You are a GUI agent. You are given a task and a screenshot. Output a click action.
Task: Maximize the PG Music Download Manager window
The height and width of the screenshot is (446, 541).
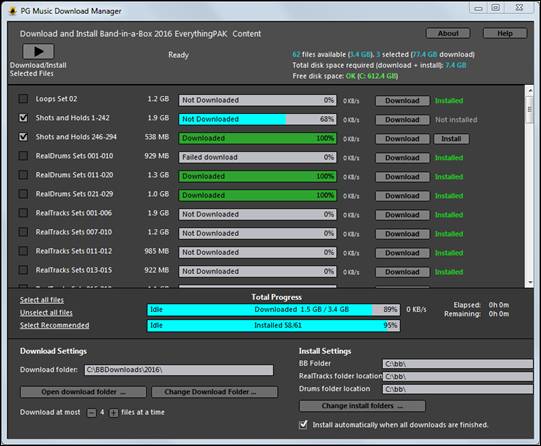click(x=495, y=8)
